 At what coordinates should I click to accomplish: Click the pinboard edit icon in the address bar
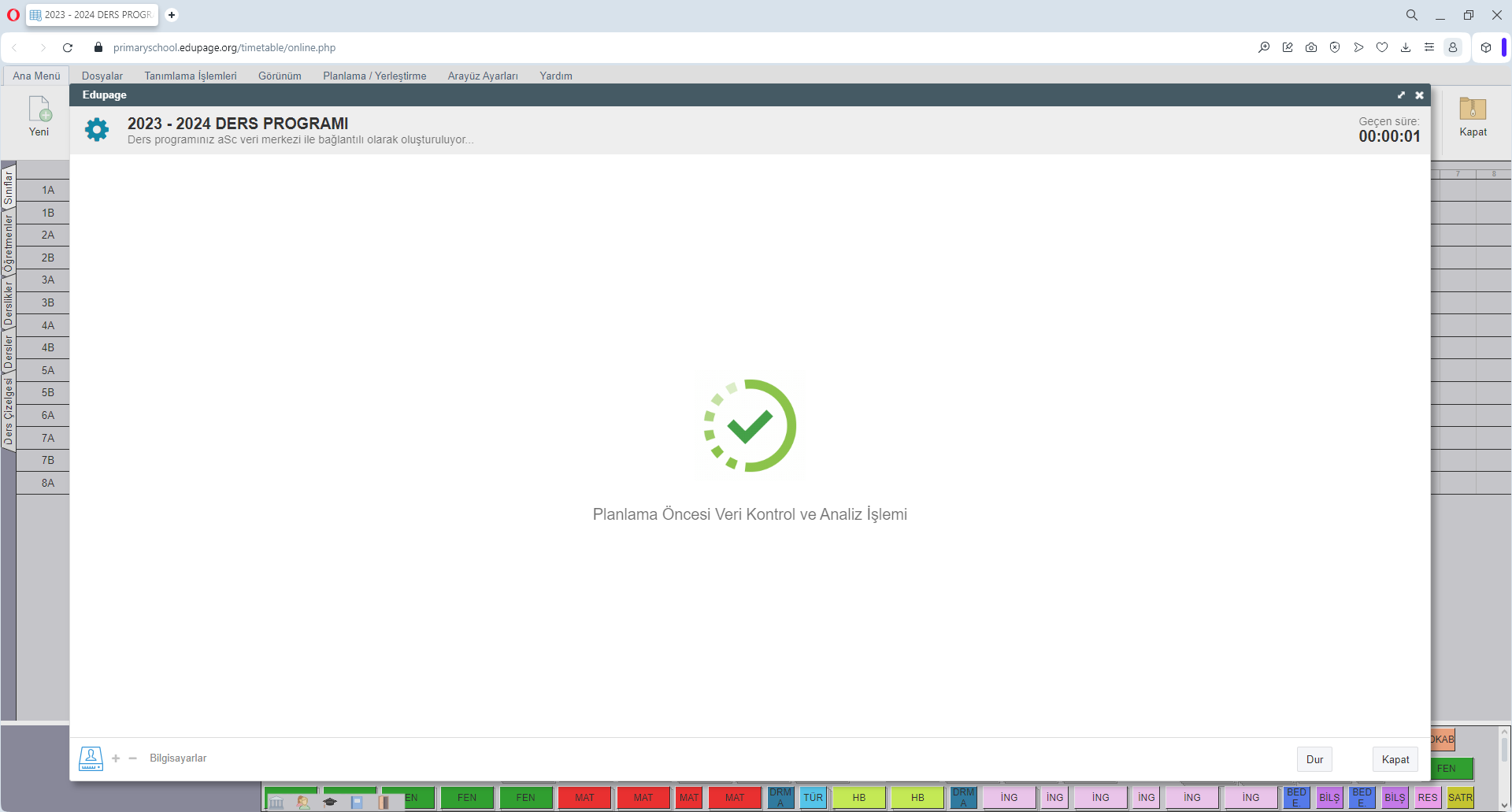1288,47
